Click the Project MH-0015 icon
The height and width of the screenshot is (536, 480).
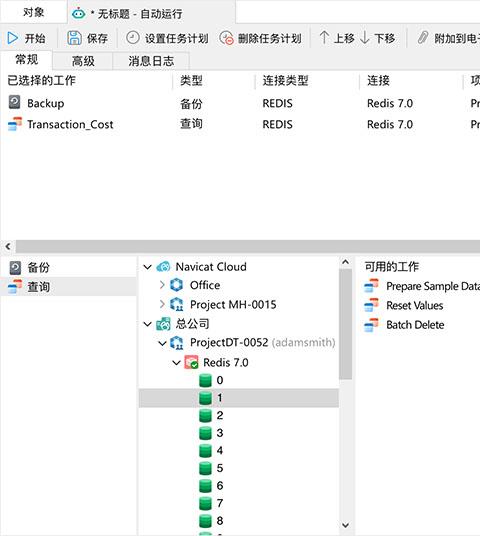pos(177,304)
